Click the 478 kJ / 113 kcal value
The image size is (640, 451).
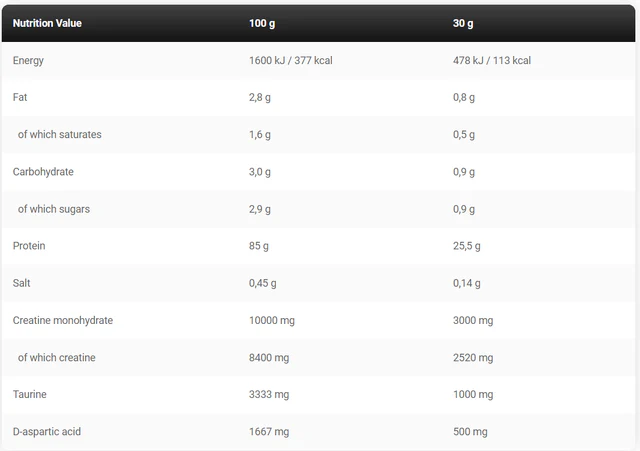click(491, 61)
